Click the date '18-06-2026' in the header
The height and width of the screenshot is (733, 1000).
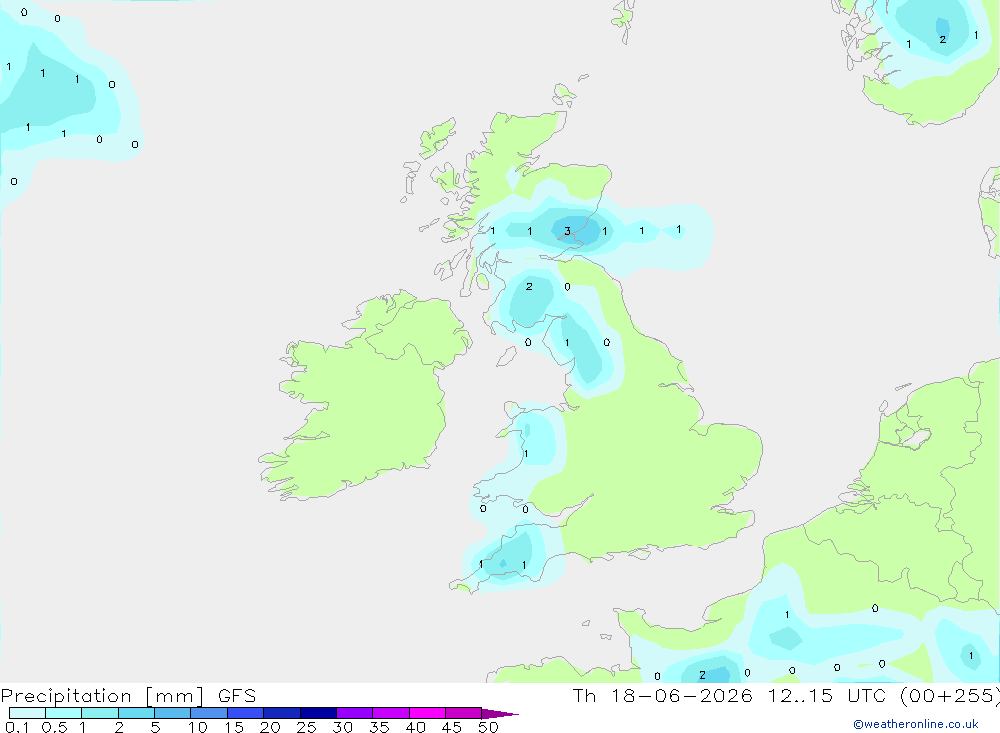click(x=682, y=695)
